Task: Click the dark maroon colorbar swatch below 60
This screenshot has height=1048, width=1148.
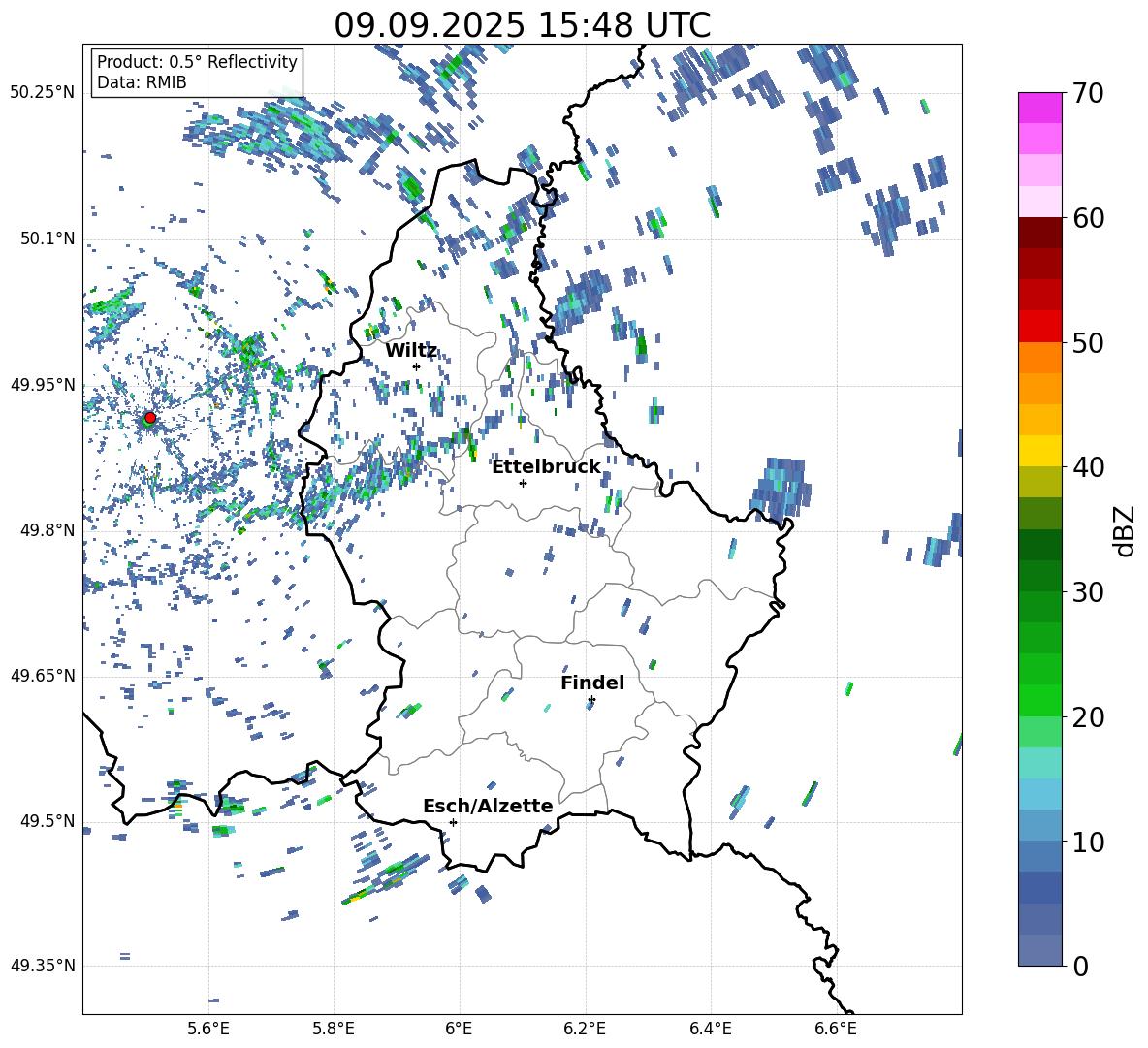Action: (1039, 233)
